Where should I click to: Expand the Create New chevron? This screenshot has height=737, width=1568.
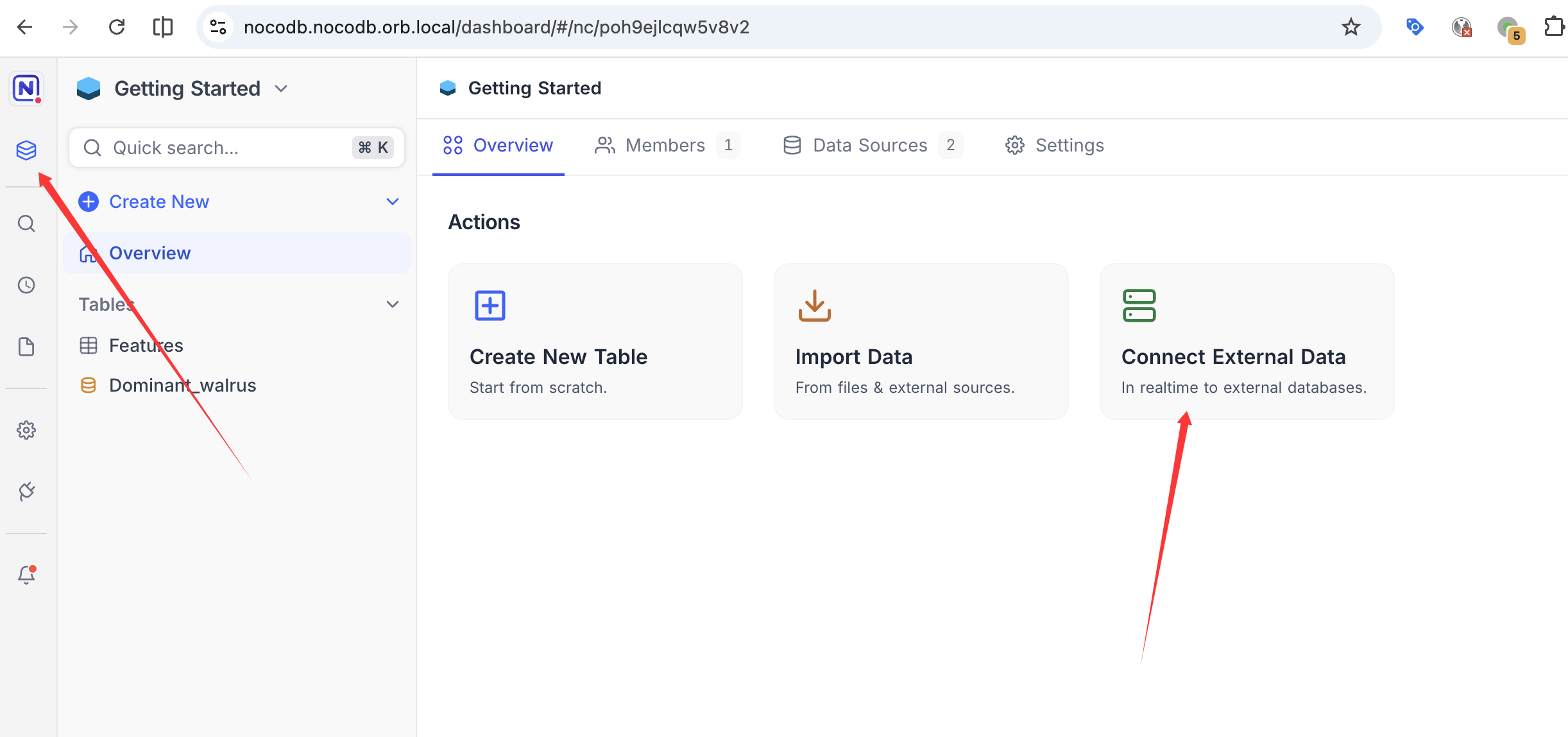pos(393,202)
